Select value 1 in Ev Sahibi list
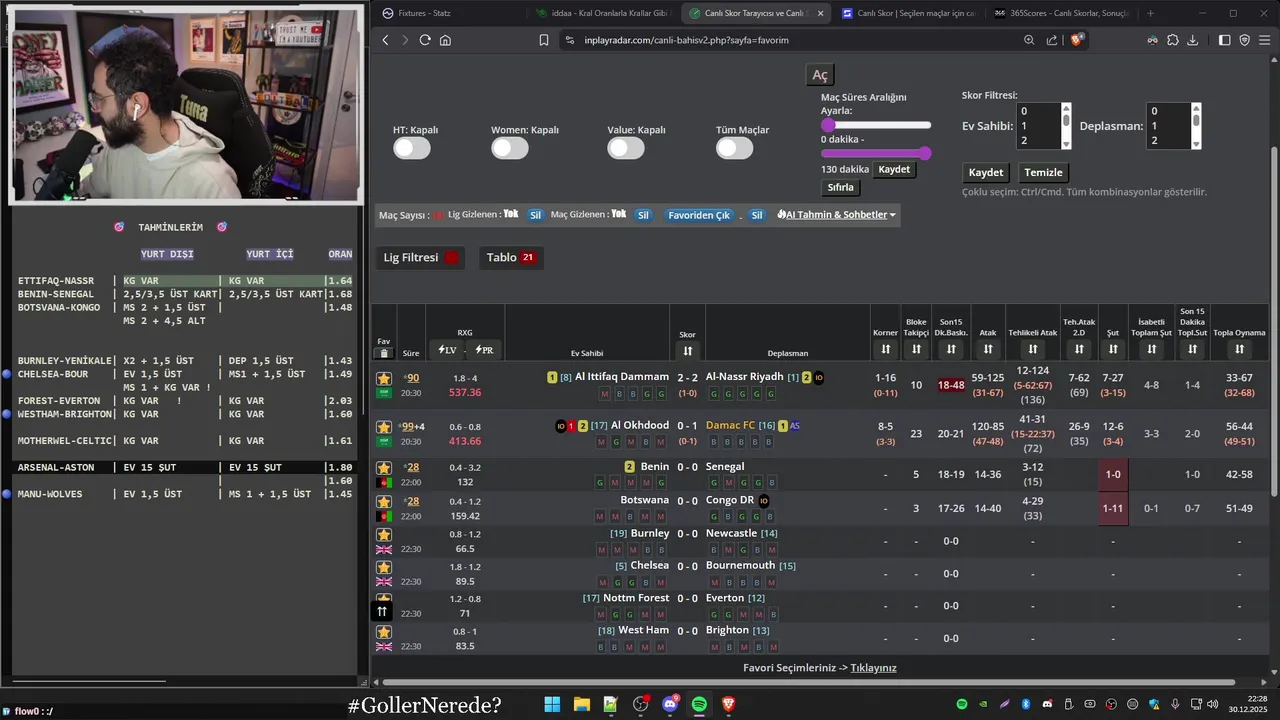Viewport: 1280px width, 720px height. 1038,126
